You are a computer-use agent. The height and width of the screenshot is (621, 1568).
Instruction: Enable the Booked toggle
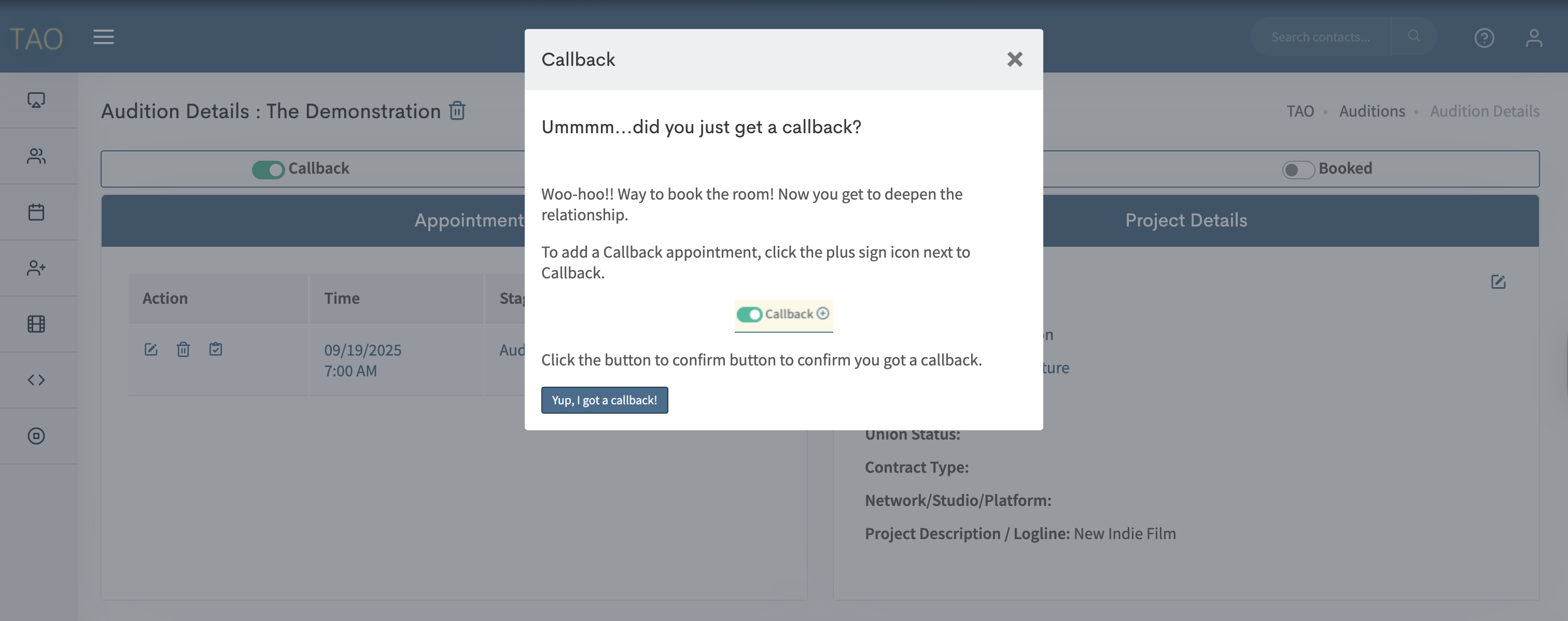[1297, 169]
